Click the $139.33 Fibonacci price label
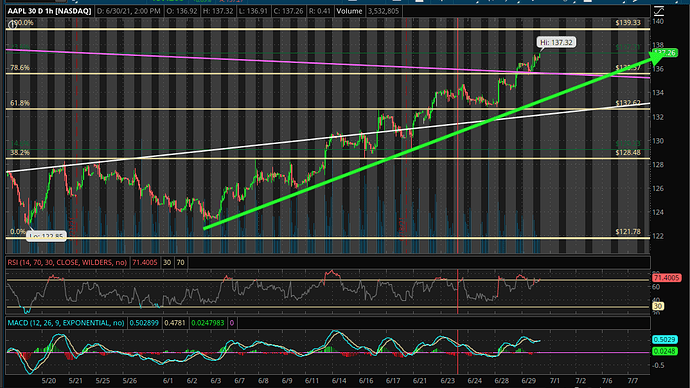Screen dimensions: 690x388 628,22
